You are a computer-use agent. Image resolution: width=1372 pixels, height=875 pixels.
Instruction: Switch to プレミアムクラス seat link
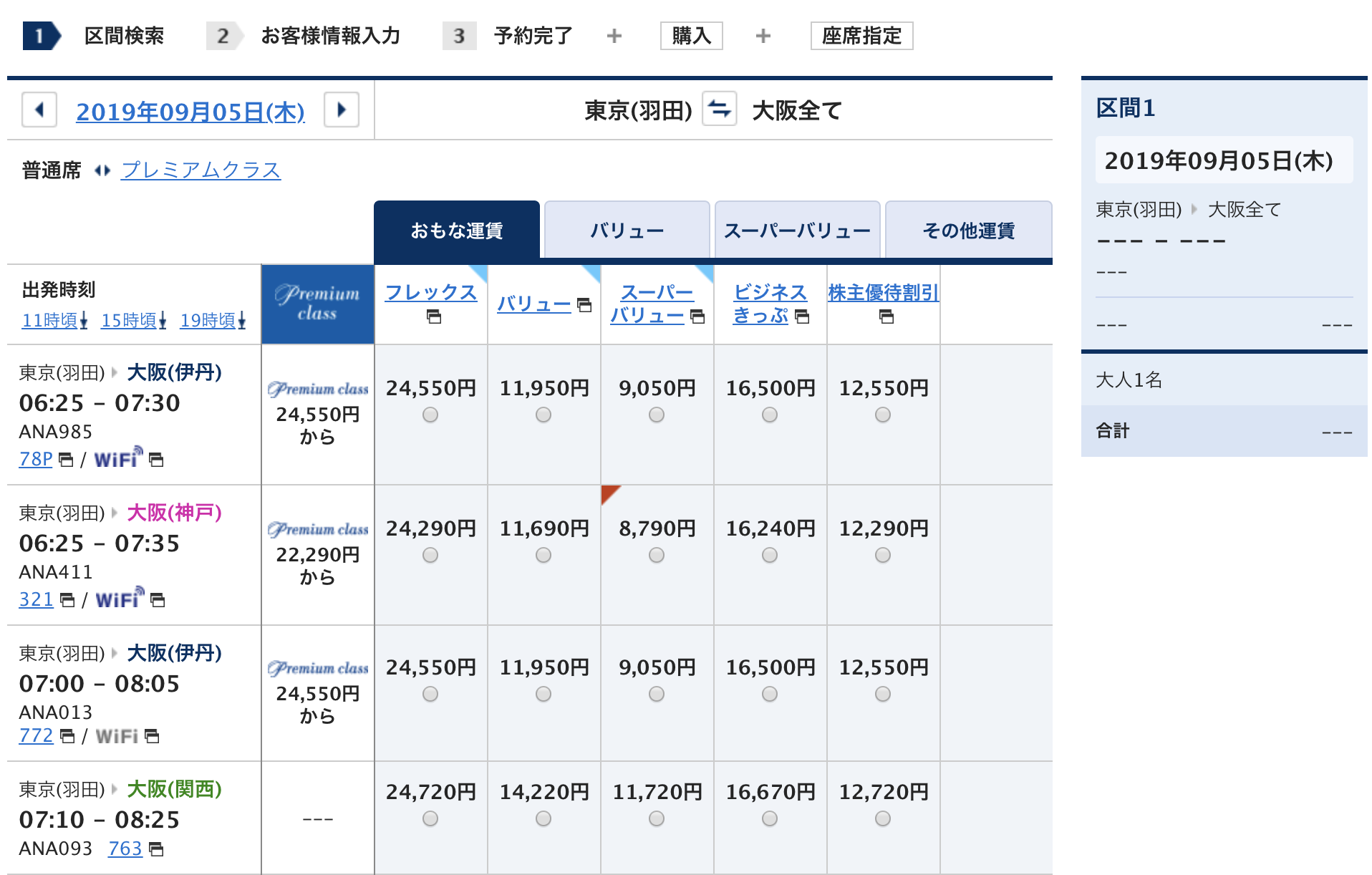pyautogui.click(x=201, y=170)
